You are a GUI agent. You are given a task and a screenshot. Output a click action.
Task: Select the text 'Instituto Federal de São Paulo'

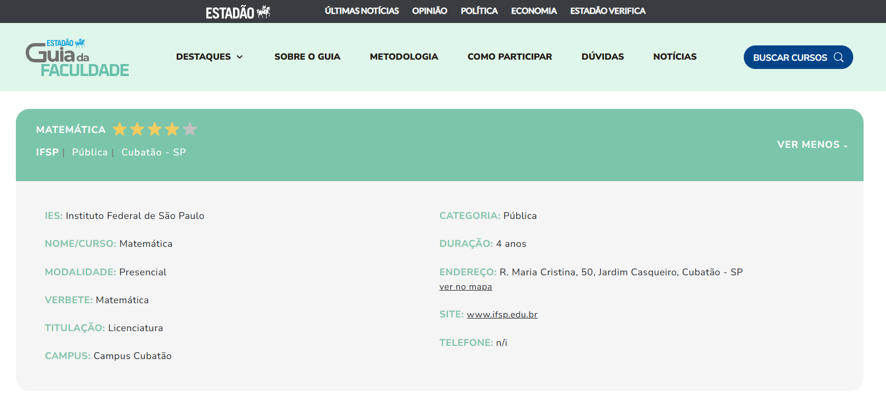pos(135,216)
